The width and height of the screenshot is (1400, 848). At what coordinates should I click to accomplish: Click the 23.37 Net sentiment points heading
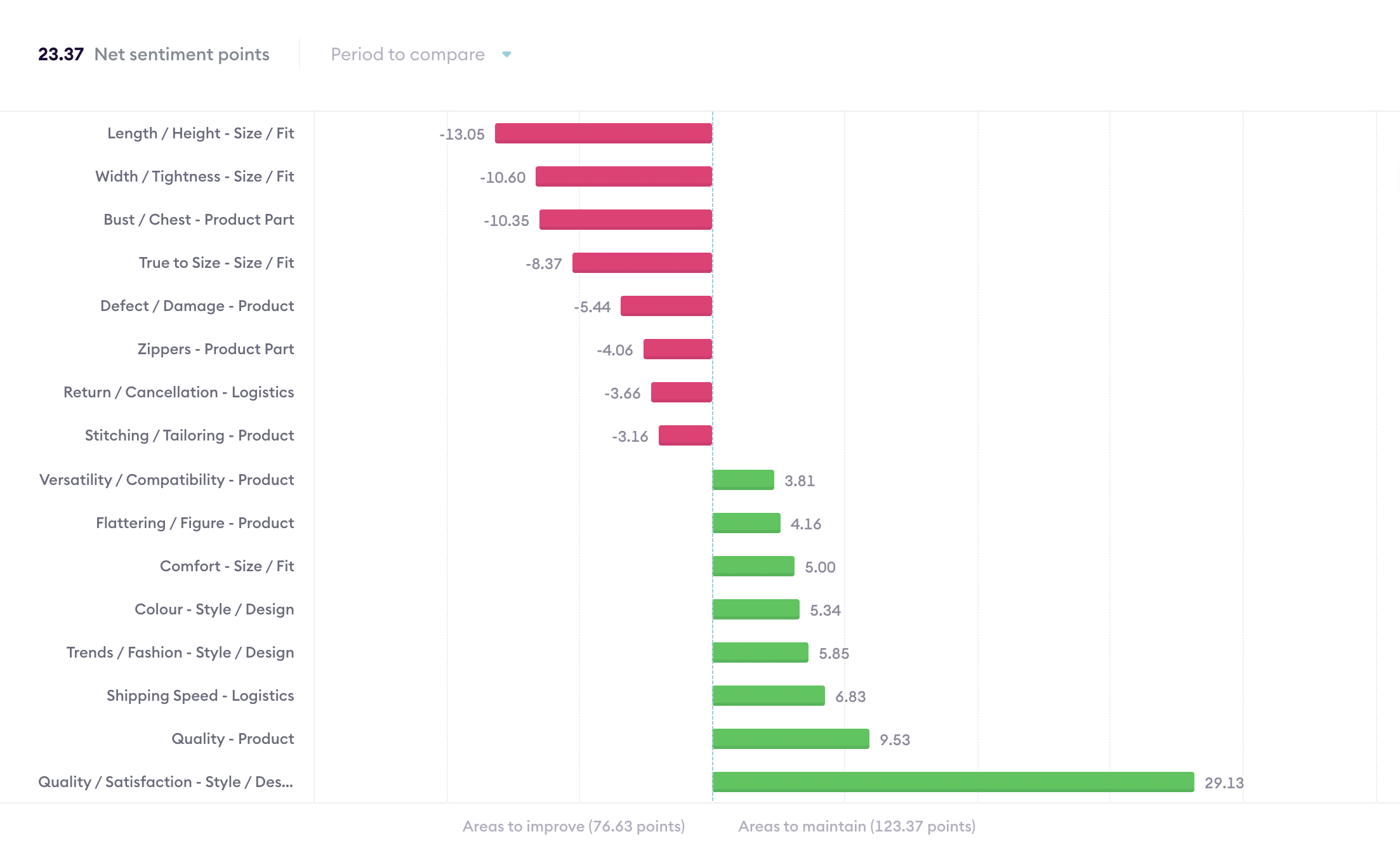(154, 55)
